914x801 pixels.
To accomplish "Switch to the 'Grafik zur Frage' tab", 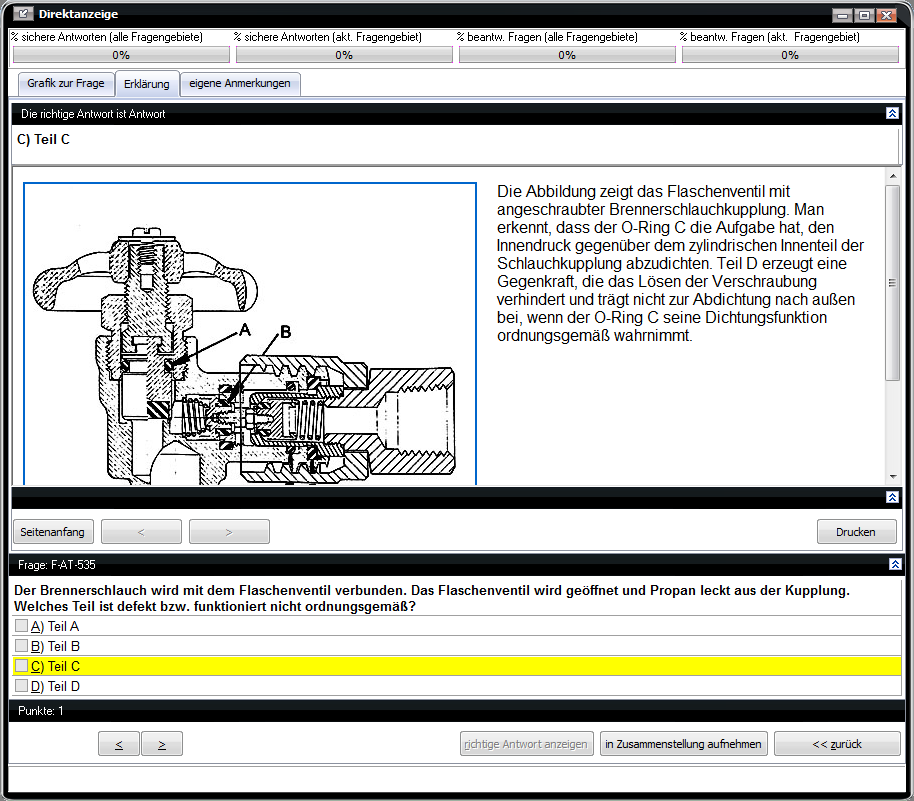I will [66, 83].
